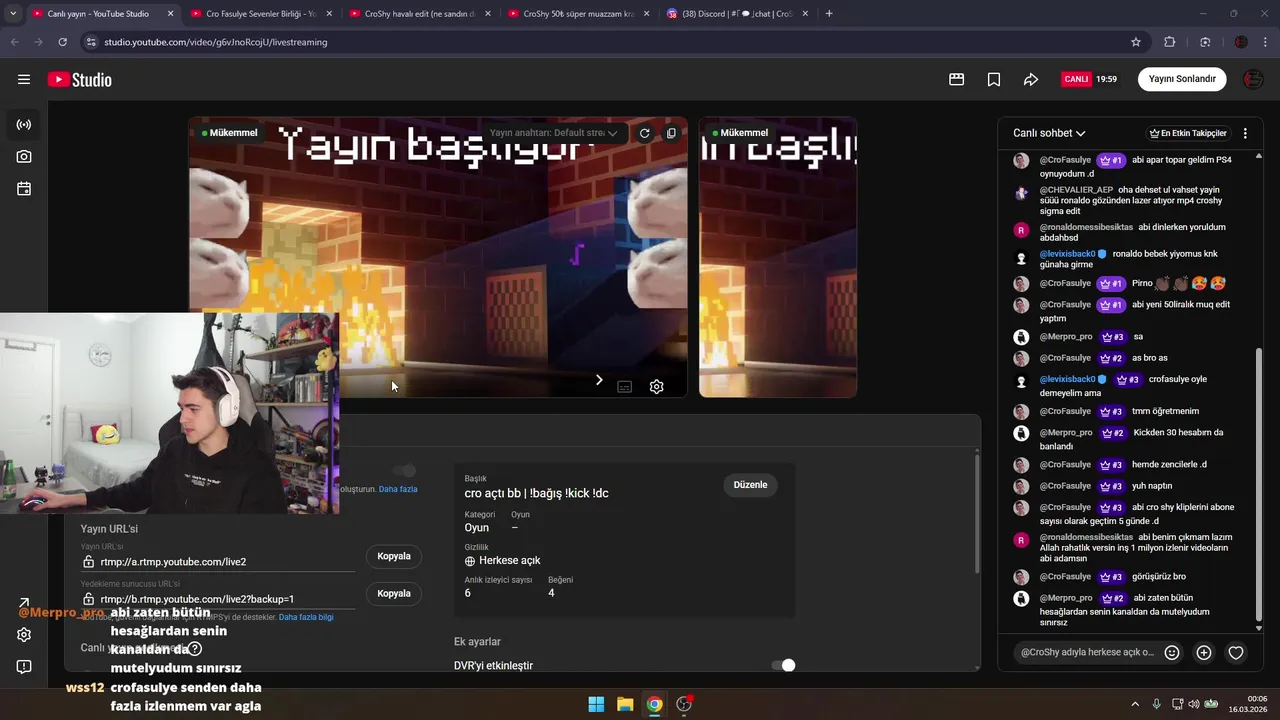The width and height of the screenshot is (1280, 720).
Task: Send a heart reaction in chat
Action: [x=1236, y=652]
